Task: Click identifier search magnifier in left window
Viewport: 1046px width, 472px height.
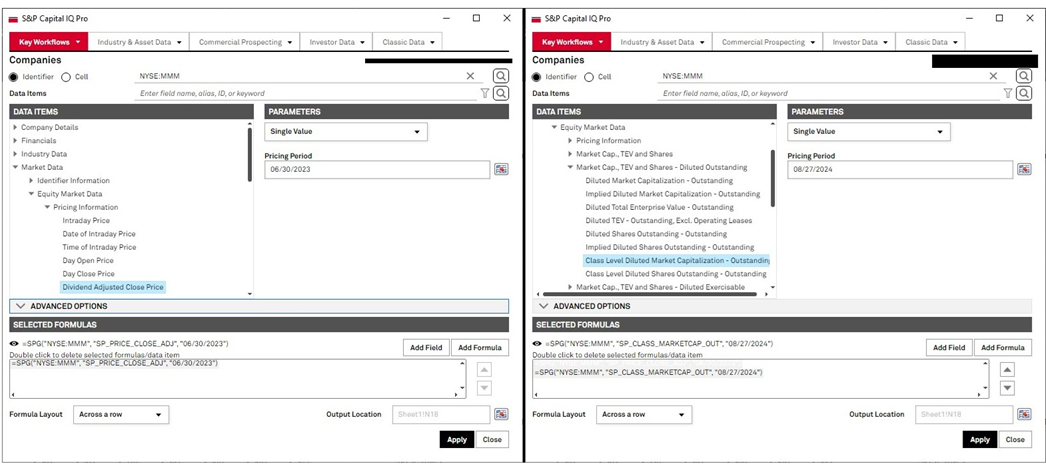Action: coord(501,76)
